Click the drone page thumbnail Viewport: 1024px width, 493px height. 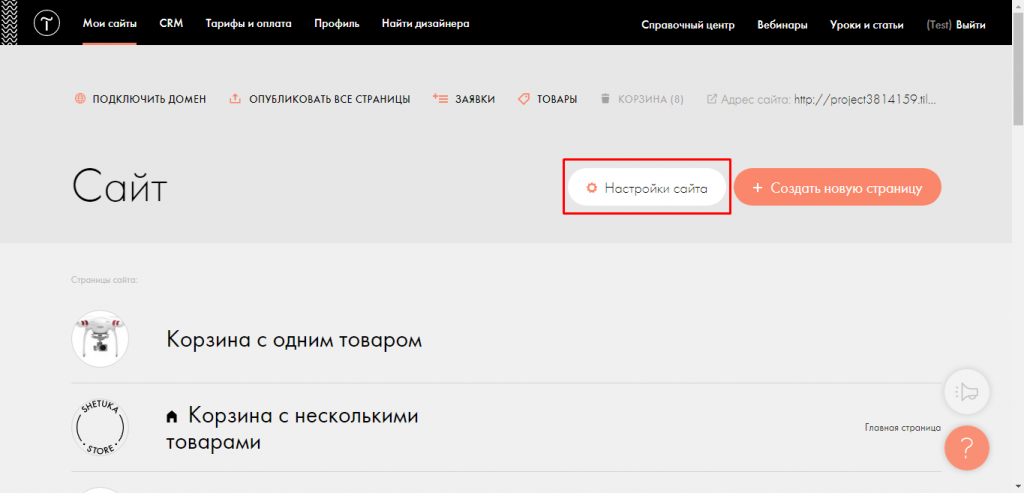[x=100, y=338]
